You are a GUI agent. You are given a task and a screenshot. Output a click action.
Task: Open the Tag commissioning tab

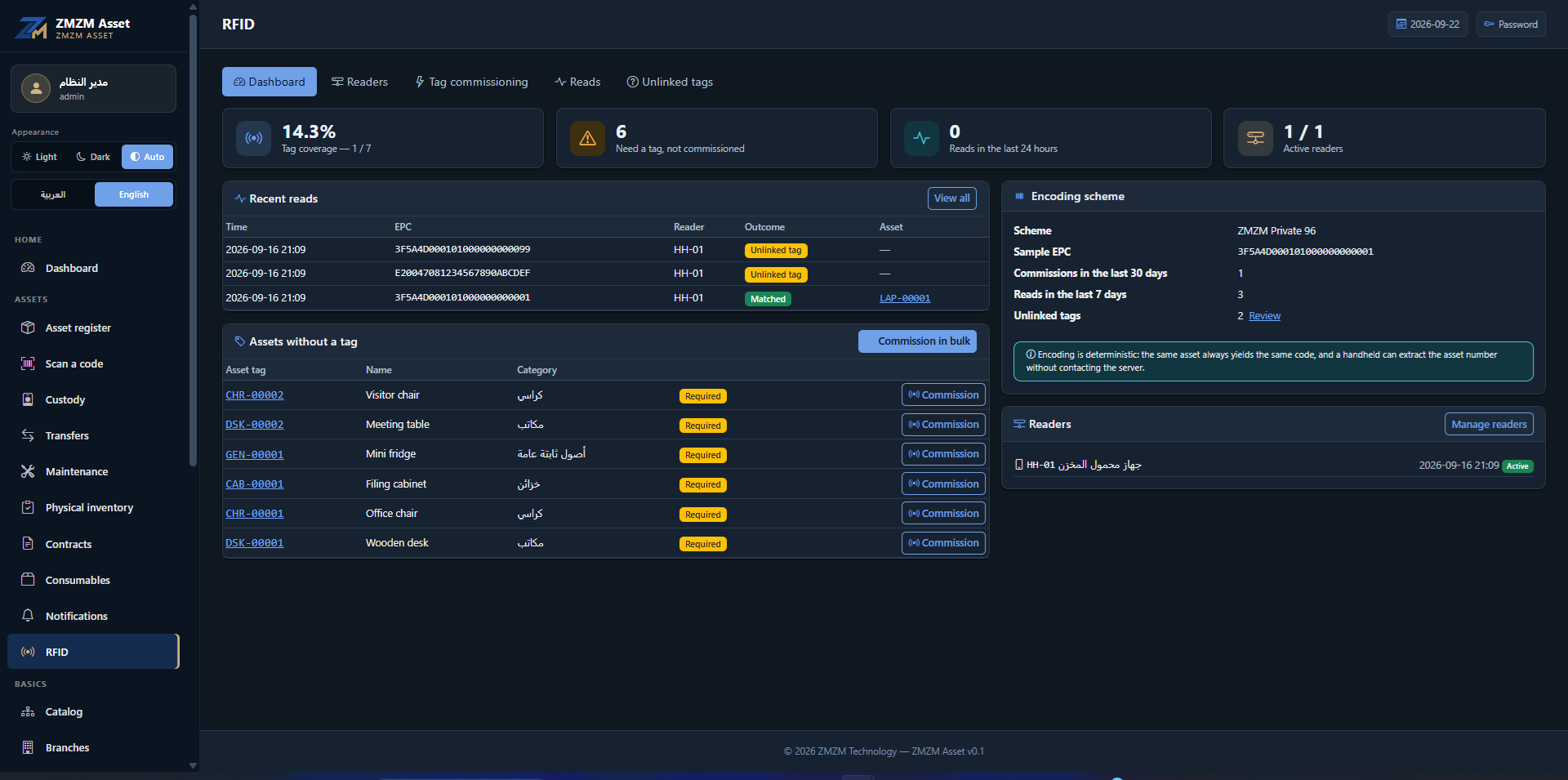[x=471, y=82]
